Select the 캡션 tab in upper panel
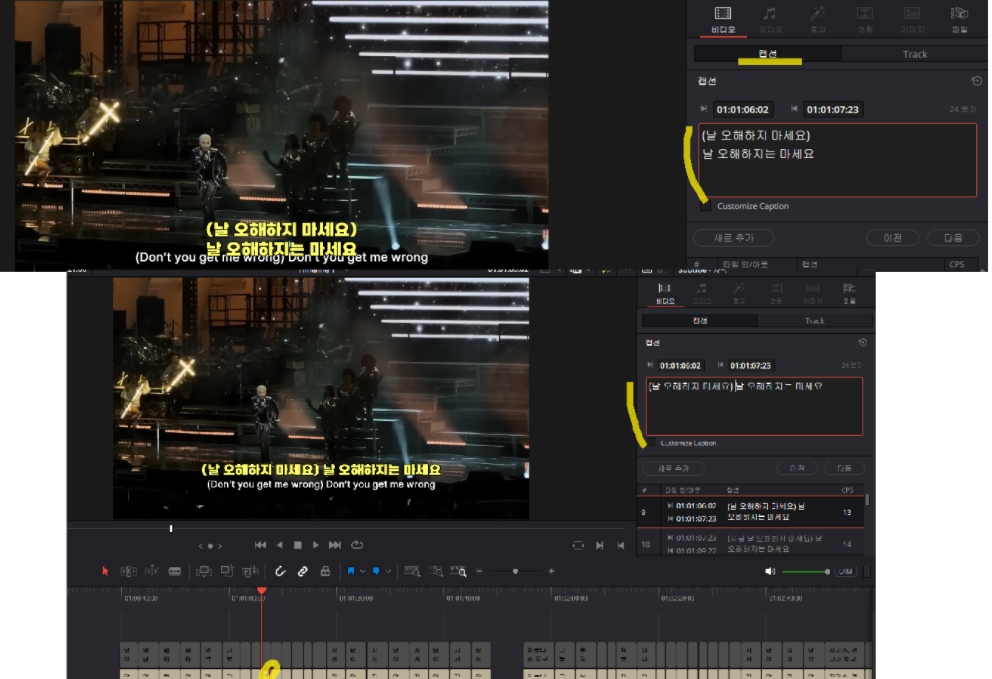The width and height of the screenshot is (992, 679). (x=767, y=54)
